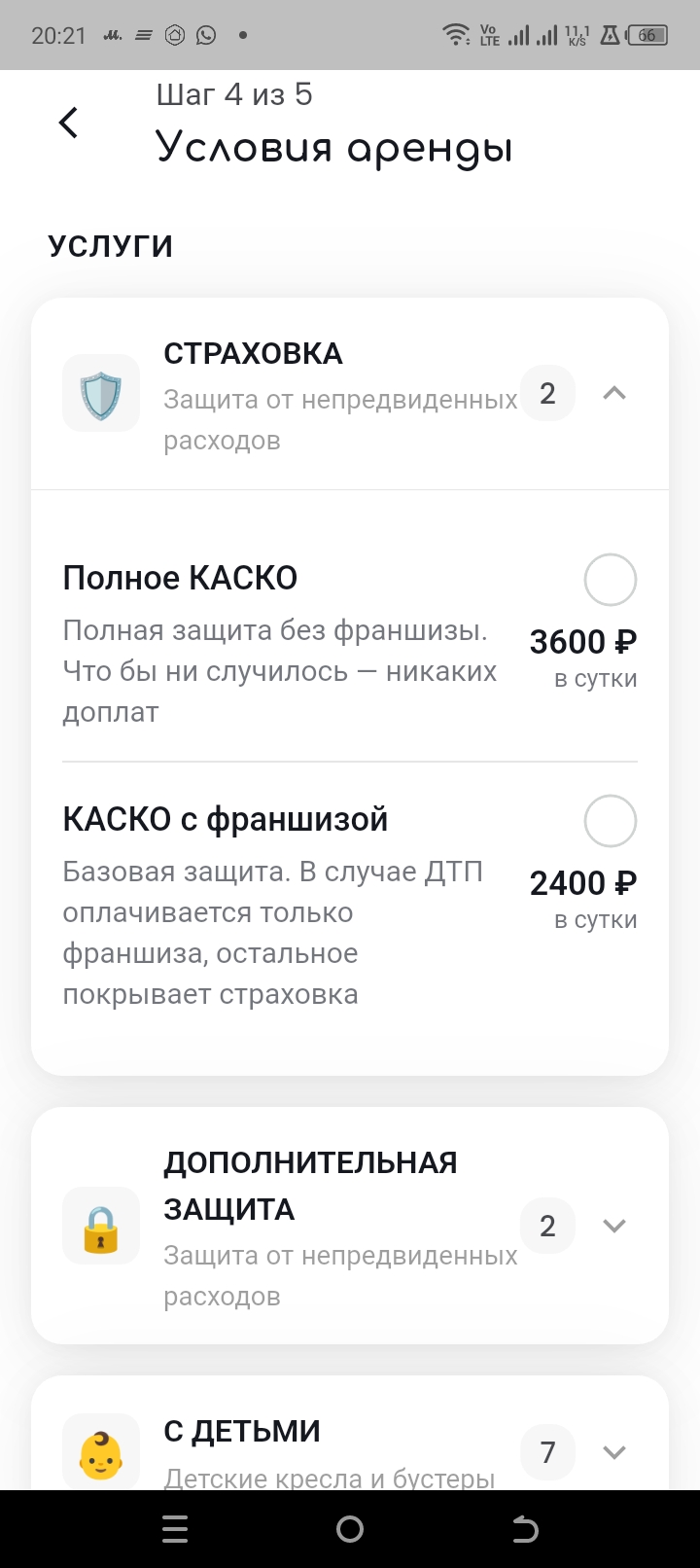Tap the КАСКО с франшизой option title

225,820
